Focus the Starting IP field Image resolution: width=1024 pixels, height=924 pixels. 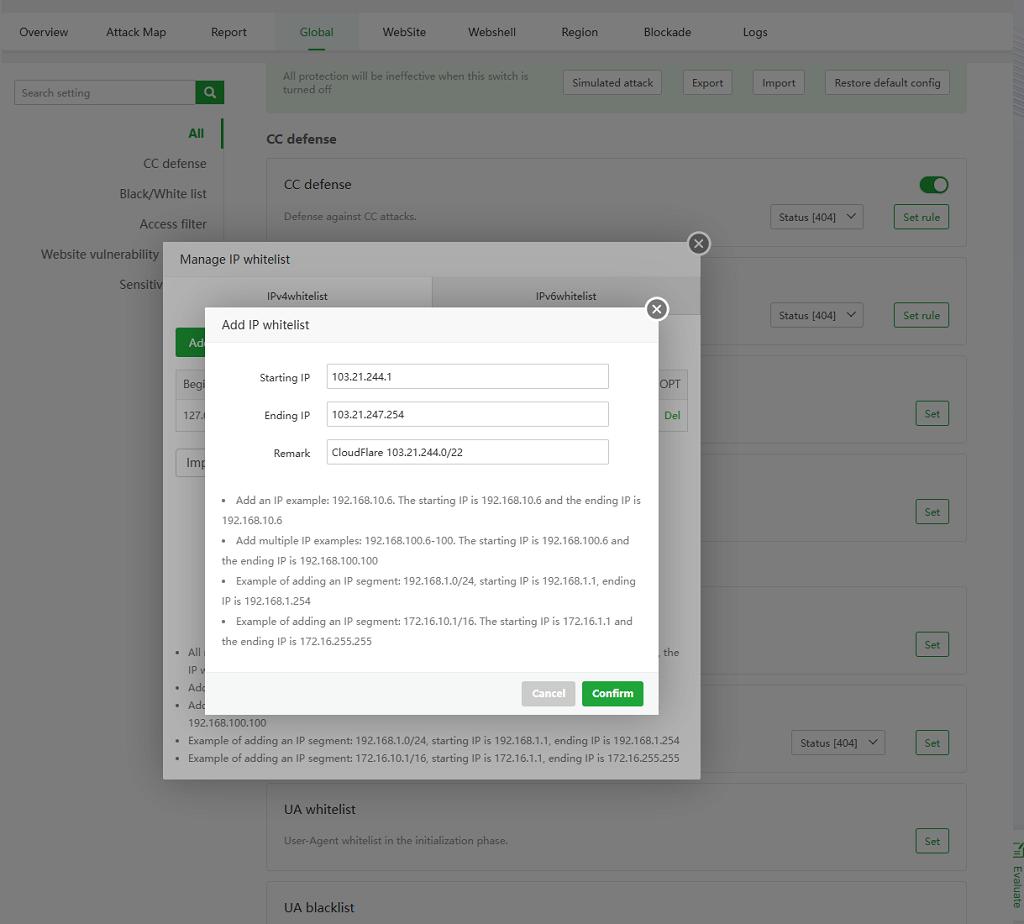click(x=468, y=377)
